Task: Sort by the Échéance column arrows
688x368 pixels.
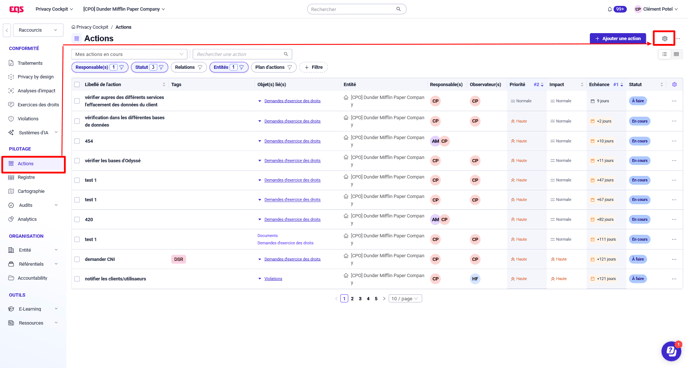Action: (x=622, y=85)
